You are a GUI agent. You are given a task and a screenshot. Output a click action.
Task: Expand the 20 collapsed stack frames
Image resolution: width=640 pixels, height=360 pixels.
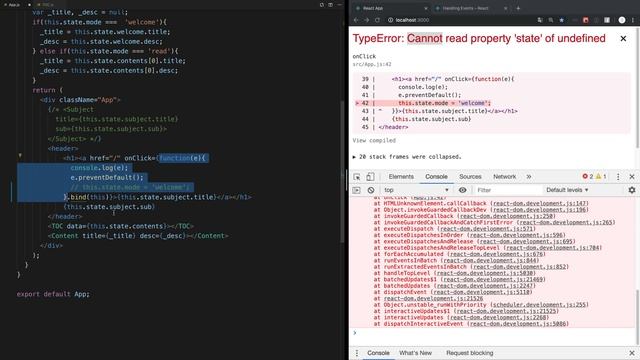[x=407, y=157]
